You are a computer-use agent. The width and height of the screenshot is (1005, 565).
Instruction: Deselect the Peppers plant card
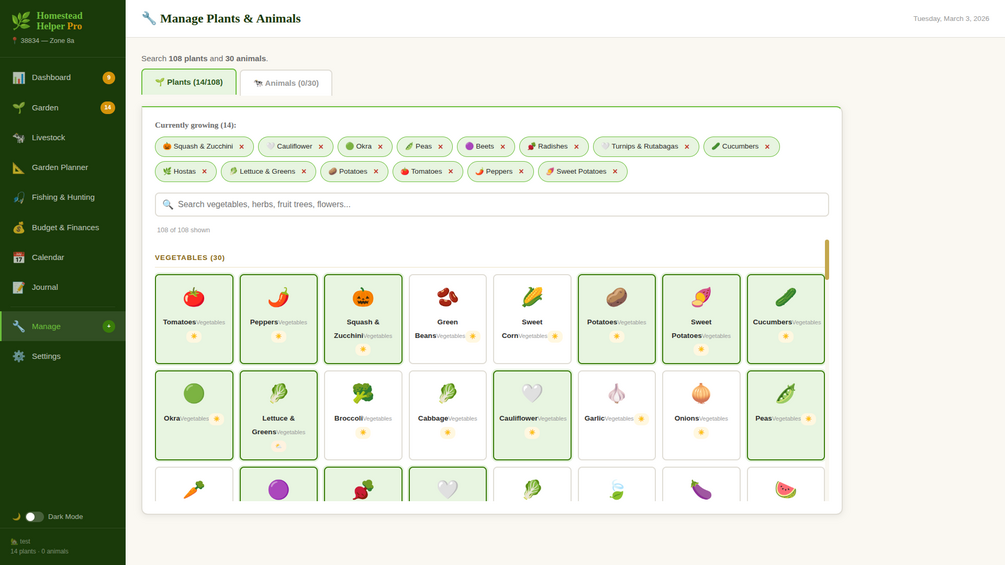click(279, 319)
